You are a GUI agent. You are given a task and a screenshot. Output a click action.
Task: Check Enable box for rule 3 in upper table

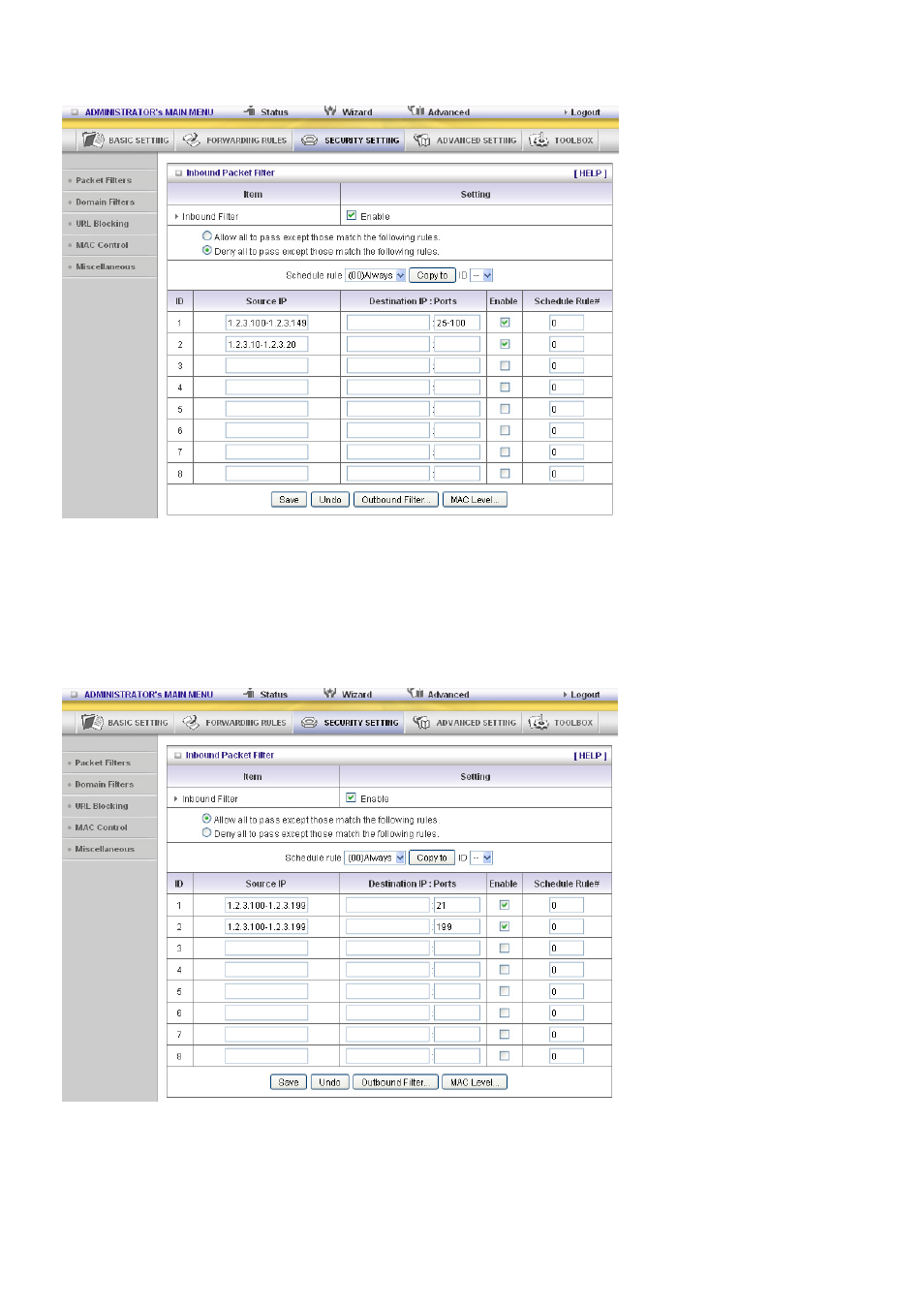505,365
